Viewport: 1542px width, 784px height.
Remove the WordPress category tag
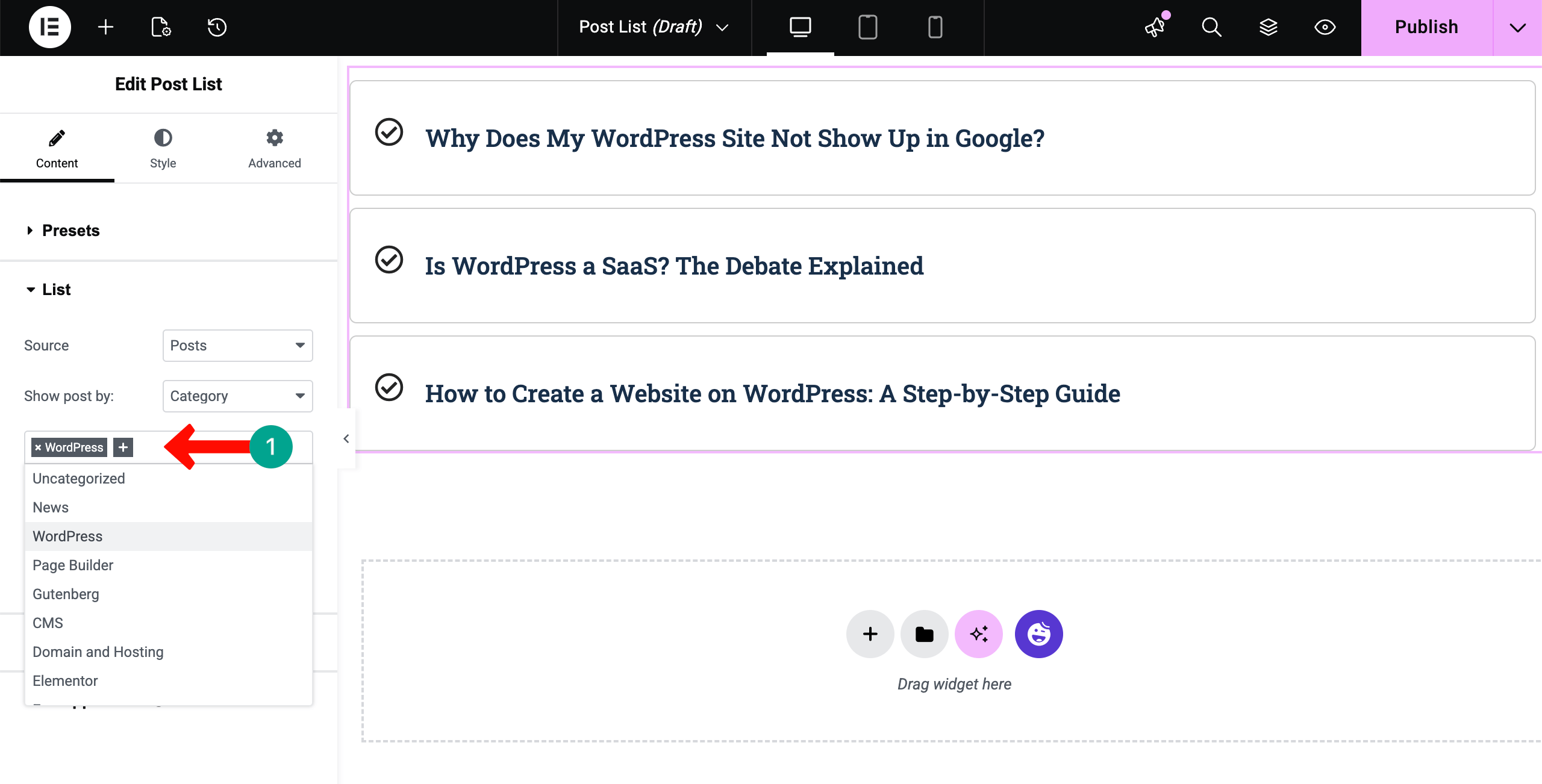click(38, 447)
